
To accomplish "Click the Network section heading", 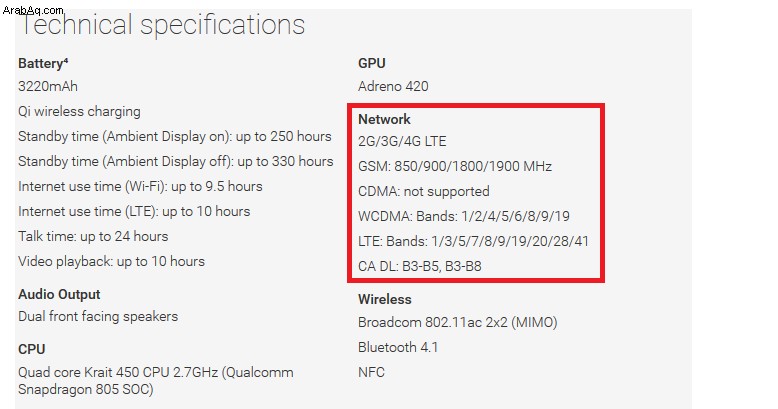I will click(x=385, y=119).
